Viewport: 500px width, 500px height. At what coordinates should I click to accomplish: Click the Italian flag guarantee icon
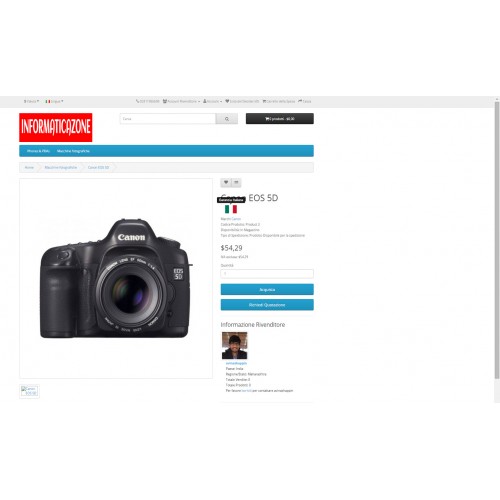click(231, 209)
